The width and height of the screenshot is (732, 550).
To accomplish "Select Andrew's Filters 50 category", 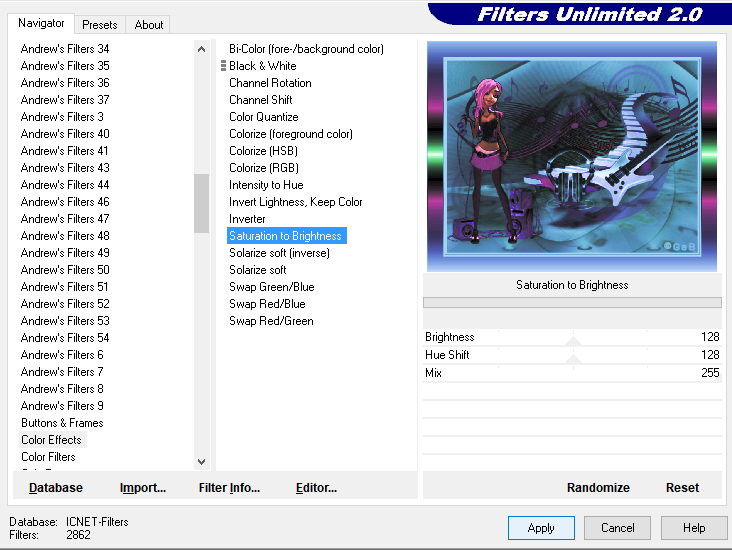I will (65, 270).
